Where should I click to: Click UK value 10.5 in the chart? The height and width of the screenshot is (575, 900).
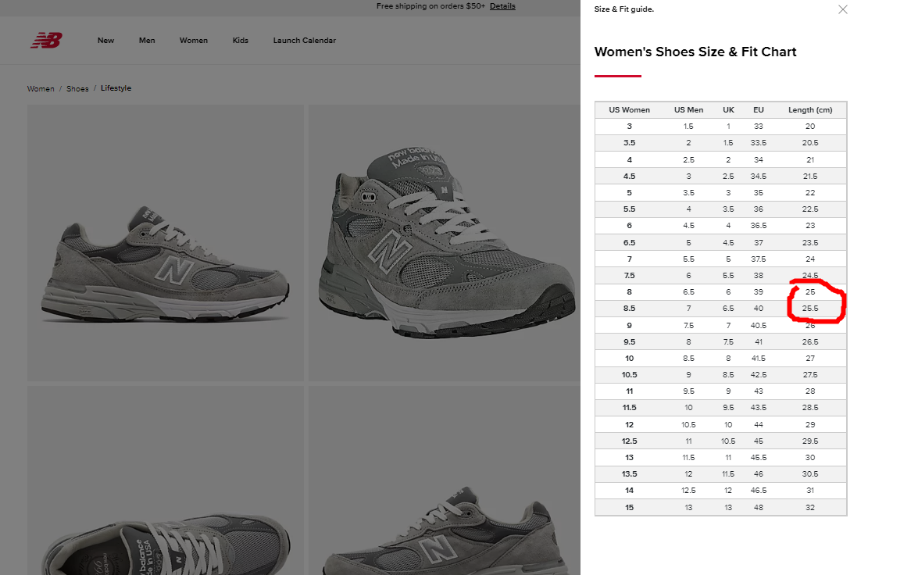[728, 441]
